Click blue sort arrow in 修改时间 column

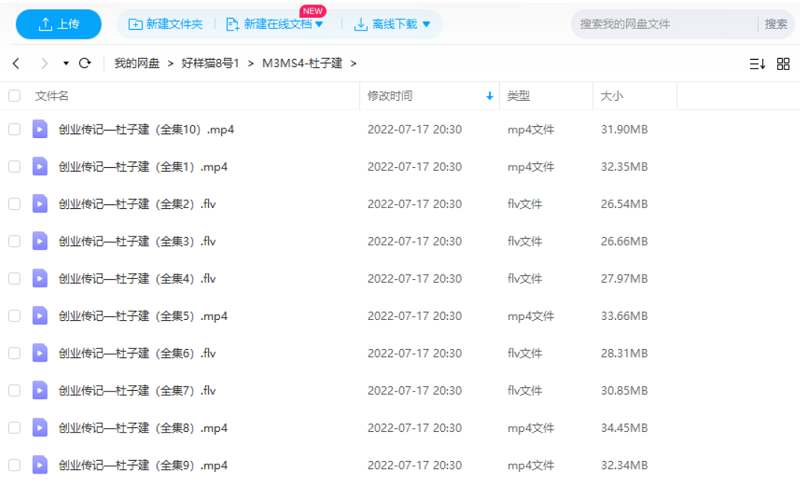click(489, 96)
